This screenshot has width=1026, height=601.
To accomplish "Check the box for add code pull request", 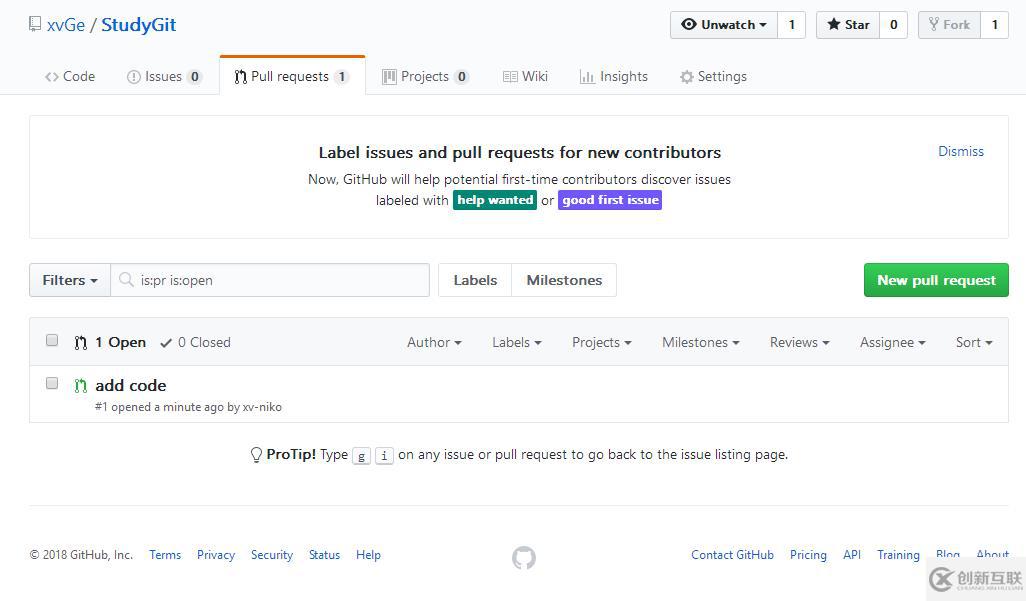I will point(52,383).
